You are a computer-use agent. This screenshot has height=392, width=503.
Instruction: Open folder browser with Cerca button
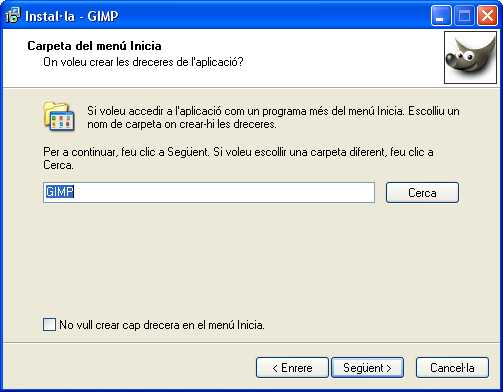[x=422, y=192]
